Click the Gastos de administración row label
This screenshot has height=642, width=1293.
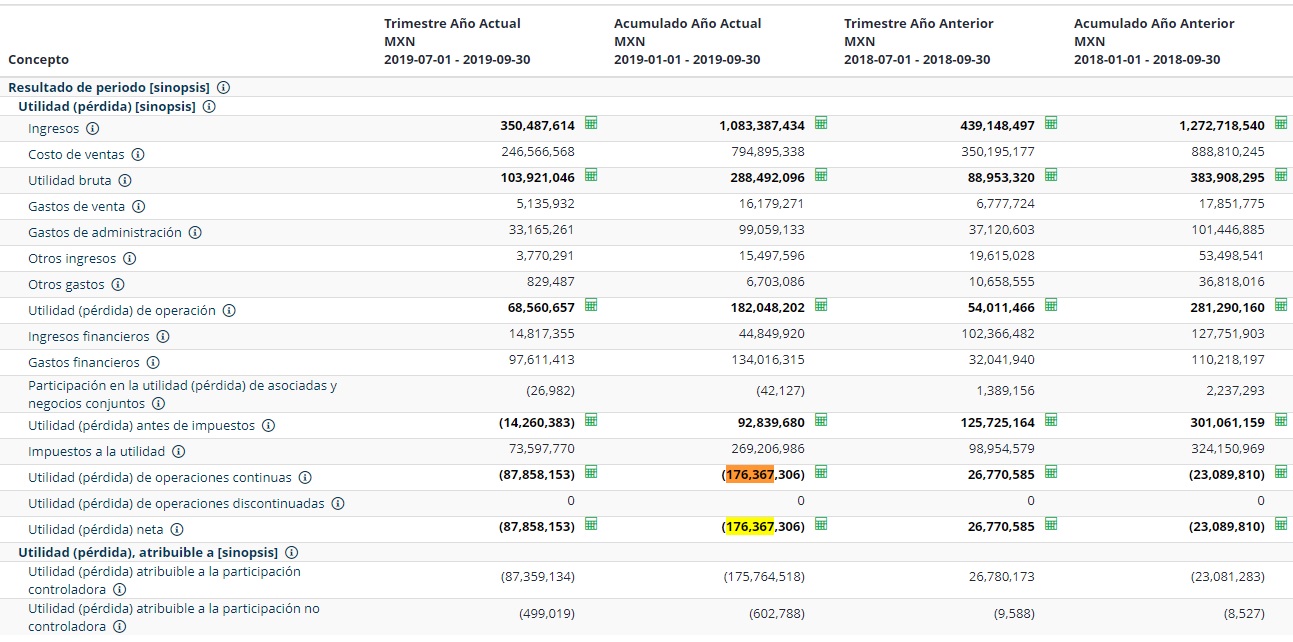click(x=105, y=233)
